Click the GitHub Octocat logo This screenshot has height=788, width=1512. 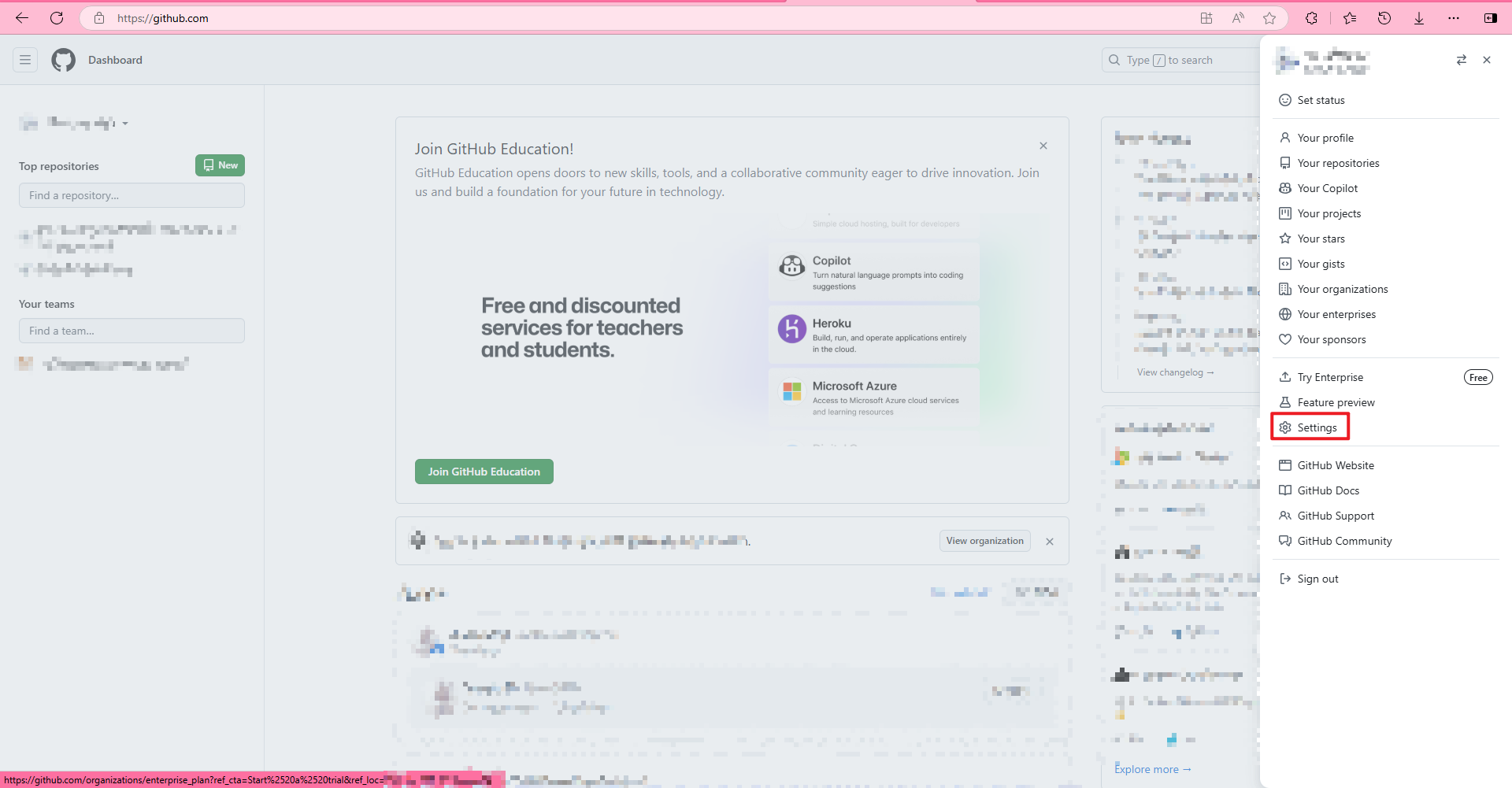(64, 60)
